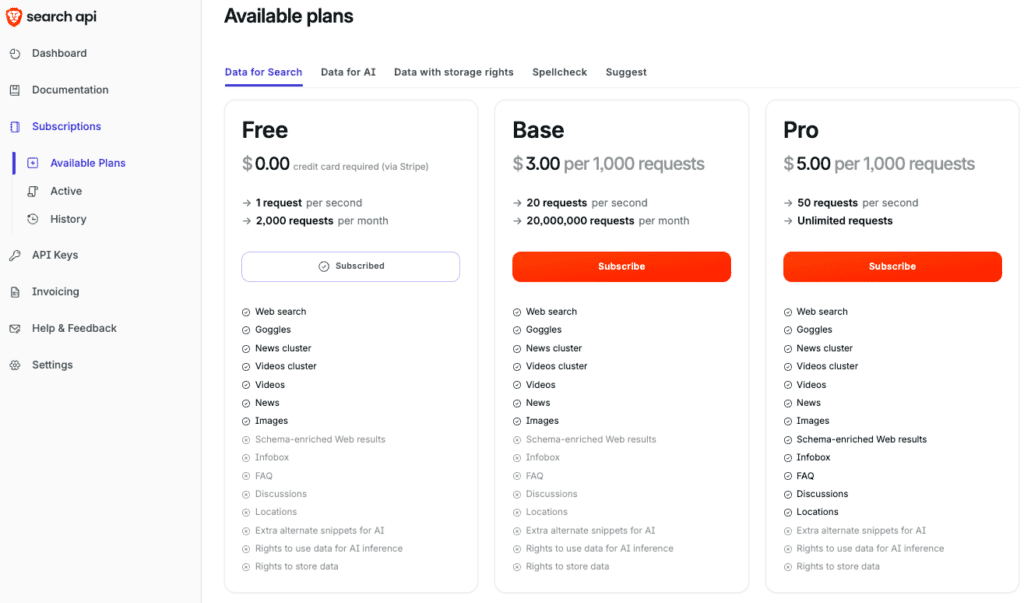1024x603 pixels.
Task: Click the Invoicing document icon
Action: 15,292
